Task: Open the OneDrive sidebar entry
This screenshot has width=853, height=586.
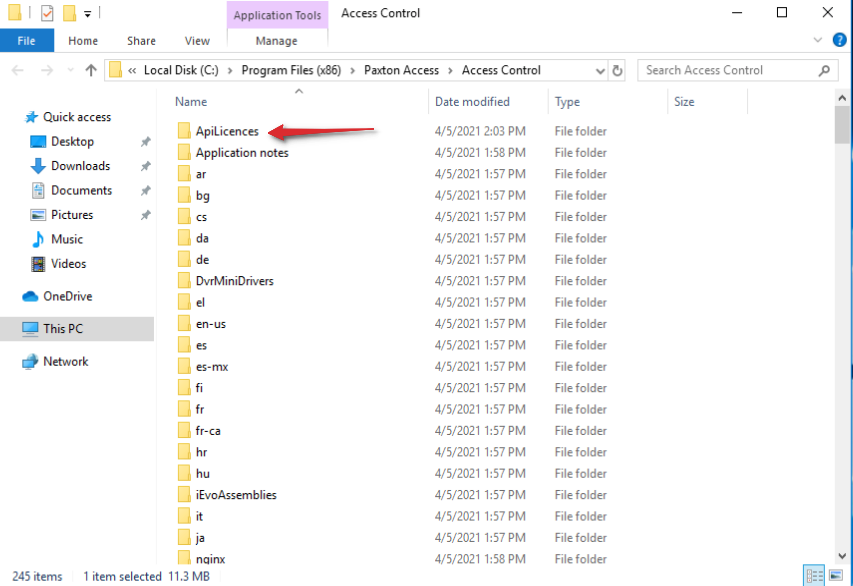Action: pos(66,296)
